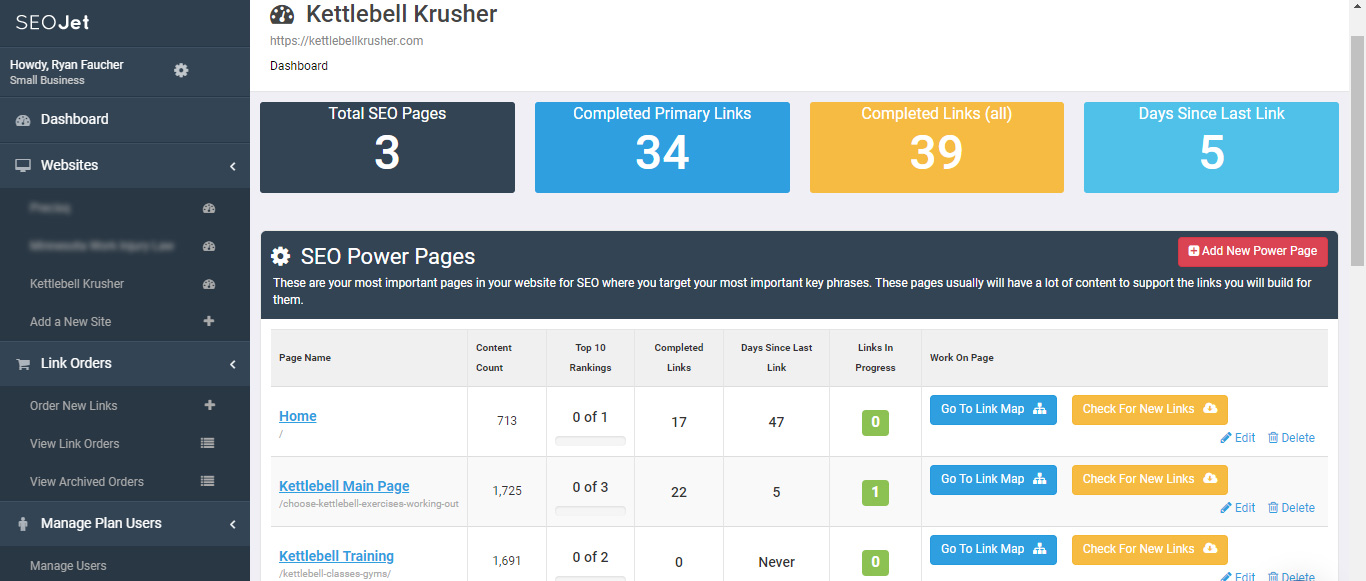Image resolution: width=1366 pixels, height=581 pixels.
Task: Click the https://kettlebellkrusher.com URL under the heading
Action: pyautogui.click(x=347, y=41)
